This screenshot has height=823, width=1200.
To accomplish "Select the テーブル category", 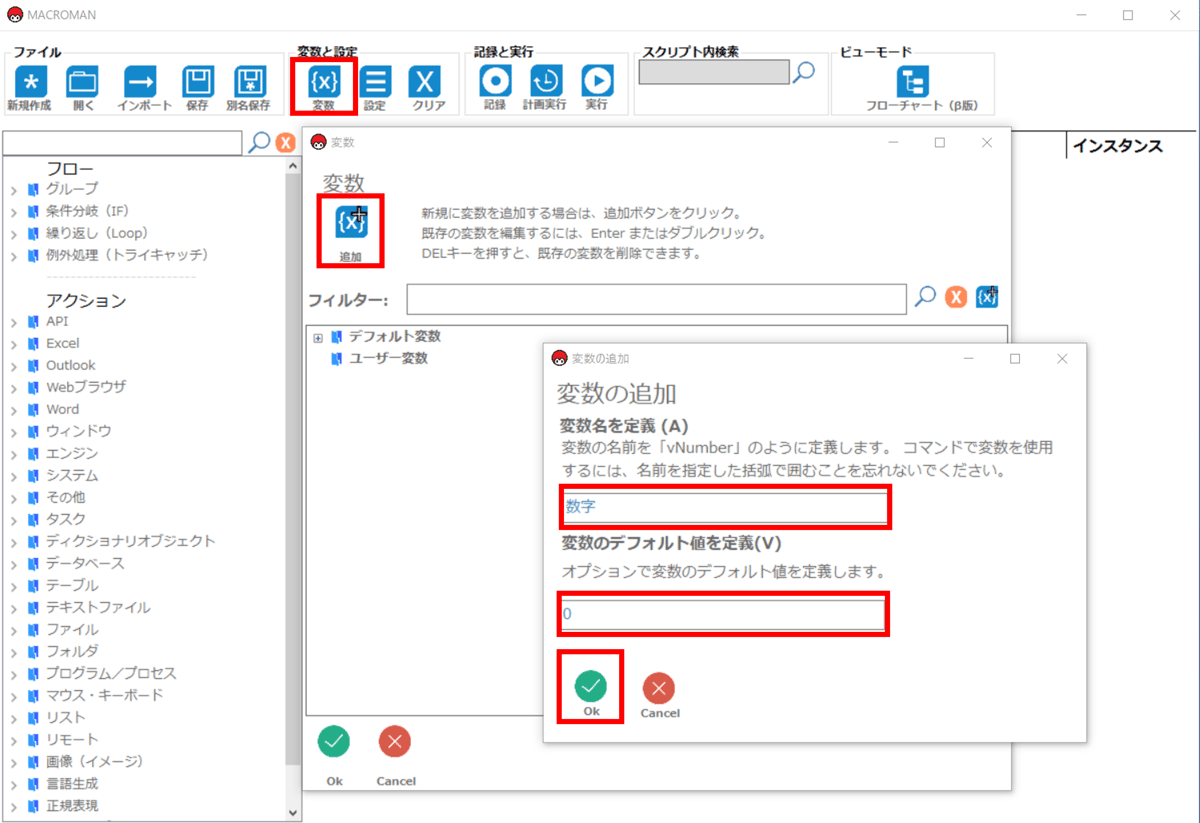I will (x=72, y=585).
